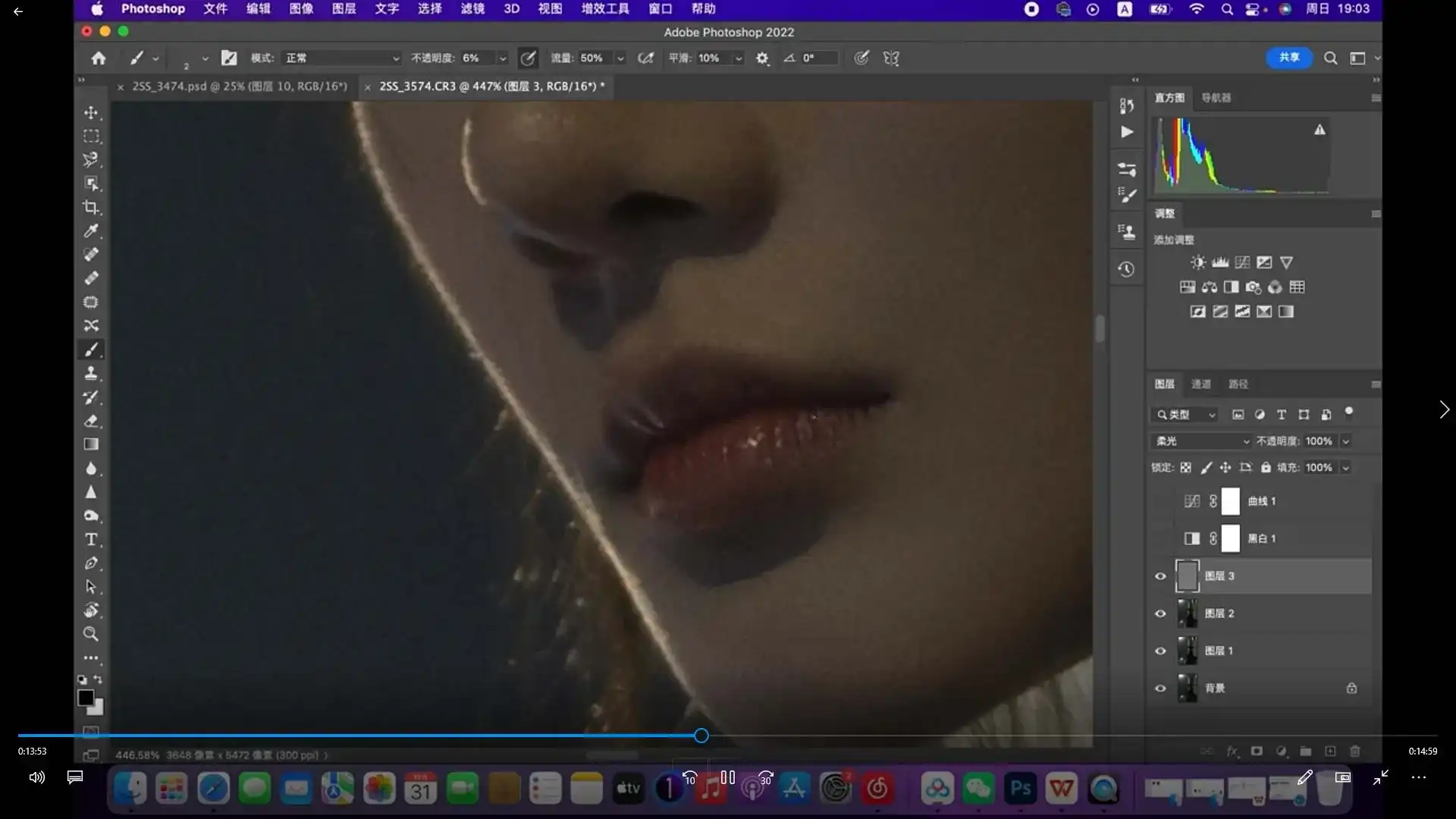Click the 共享 share button
Screen dimensions: 1456x819
pos(1289,58)
